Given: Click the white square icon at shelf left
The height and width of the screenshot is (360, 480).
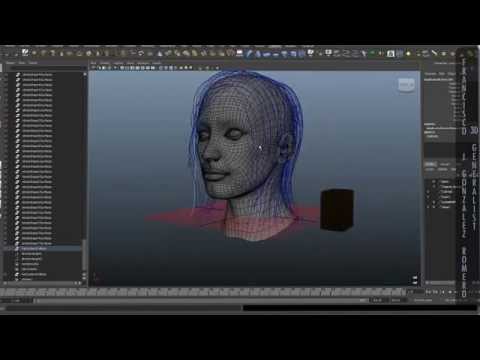Looking at the screenshot, I should pyautogui.click(x=25, y=52).
